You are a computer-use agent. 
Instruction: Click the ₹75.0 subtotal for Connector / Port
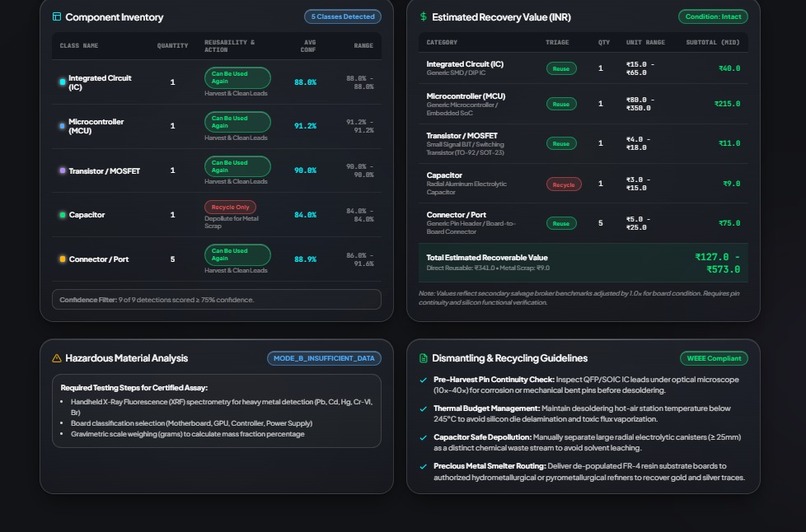pos(729,223)
